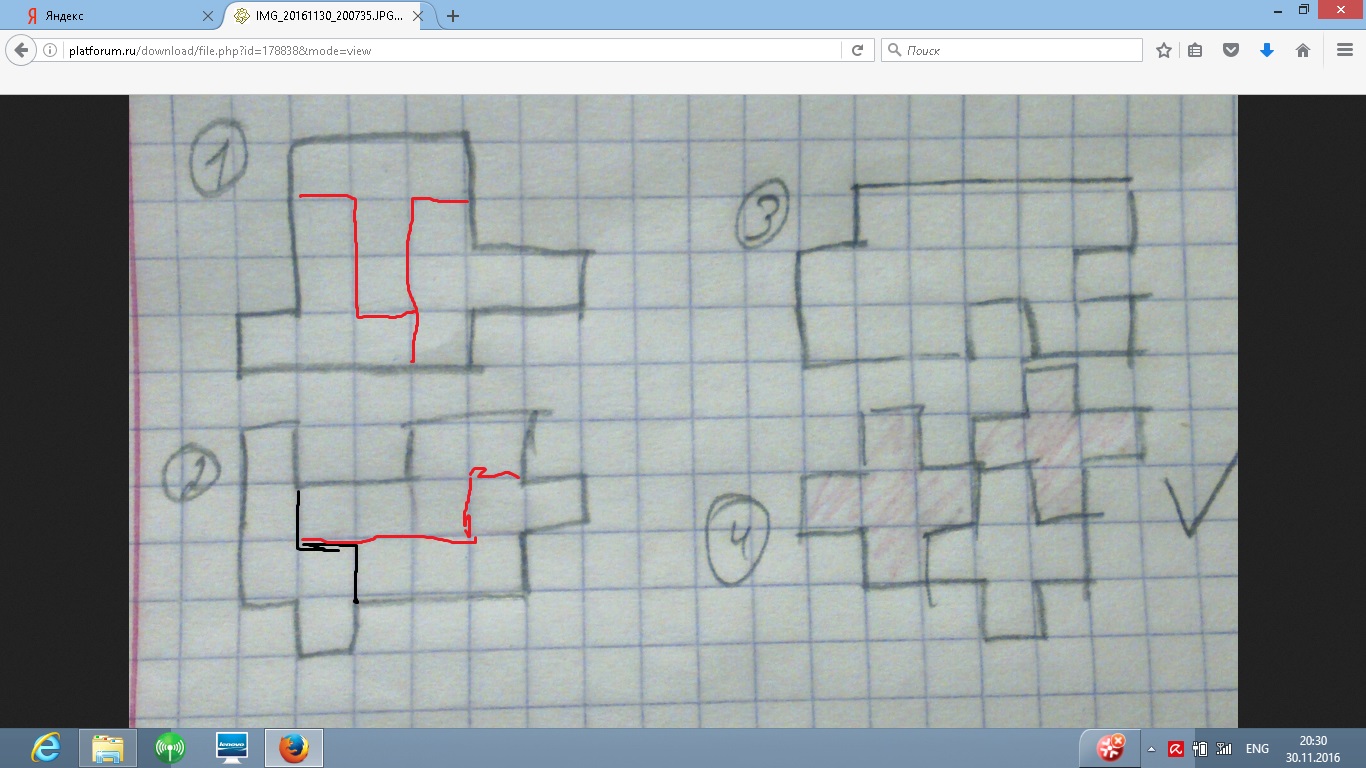Open the Downloads arrow icon
The height and width of the screenshot is (768, 1366).
tap(1267, 50)
